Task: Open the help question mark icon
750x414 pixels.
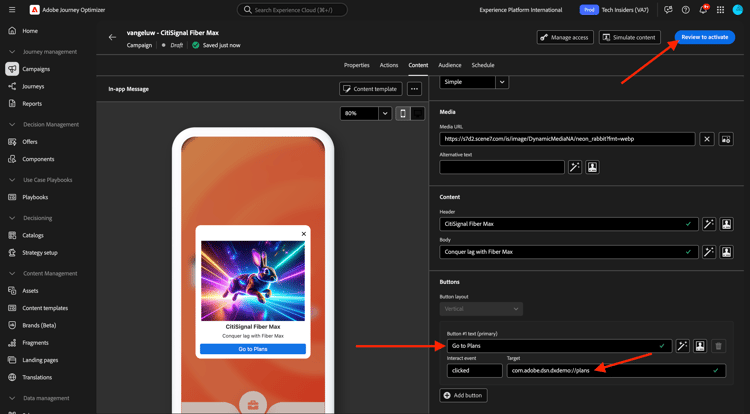Action: (x=685, y=10)
